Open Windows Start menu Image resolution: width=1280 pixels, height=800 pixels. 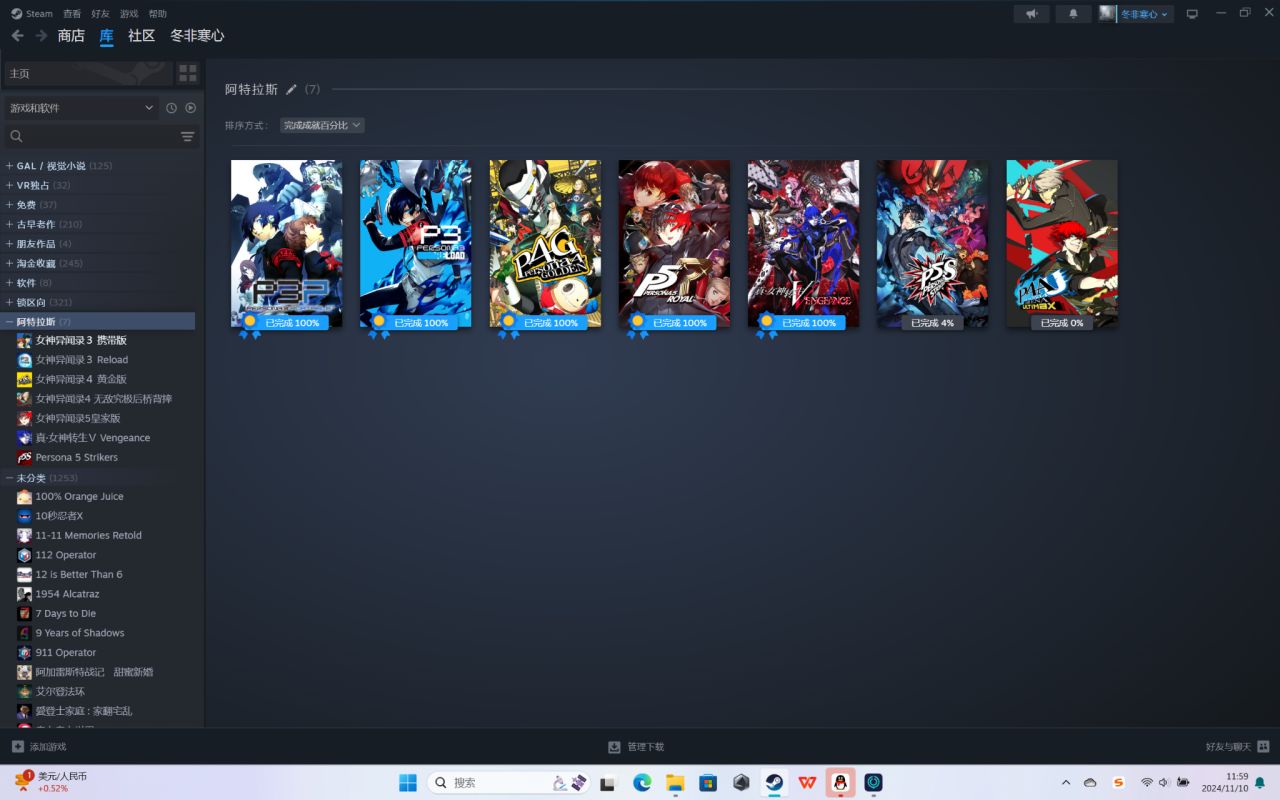click(x=408, y=782)
